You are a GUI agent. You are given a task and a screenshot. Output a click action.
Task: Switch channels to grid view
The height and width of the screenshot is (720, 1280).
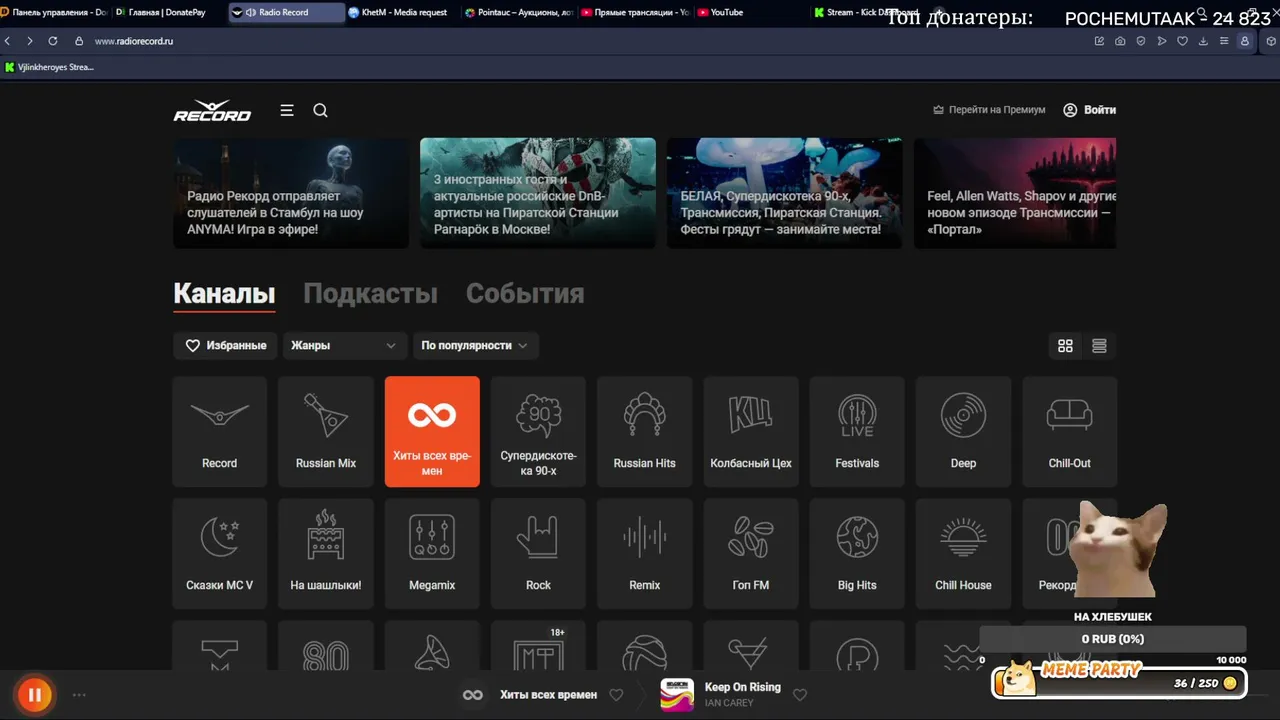click(x=1065, y=346)
